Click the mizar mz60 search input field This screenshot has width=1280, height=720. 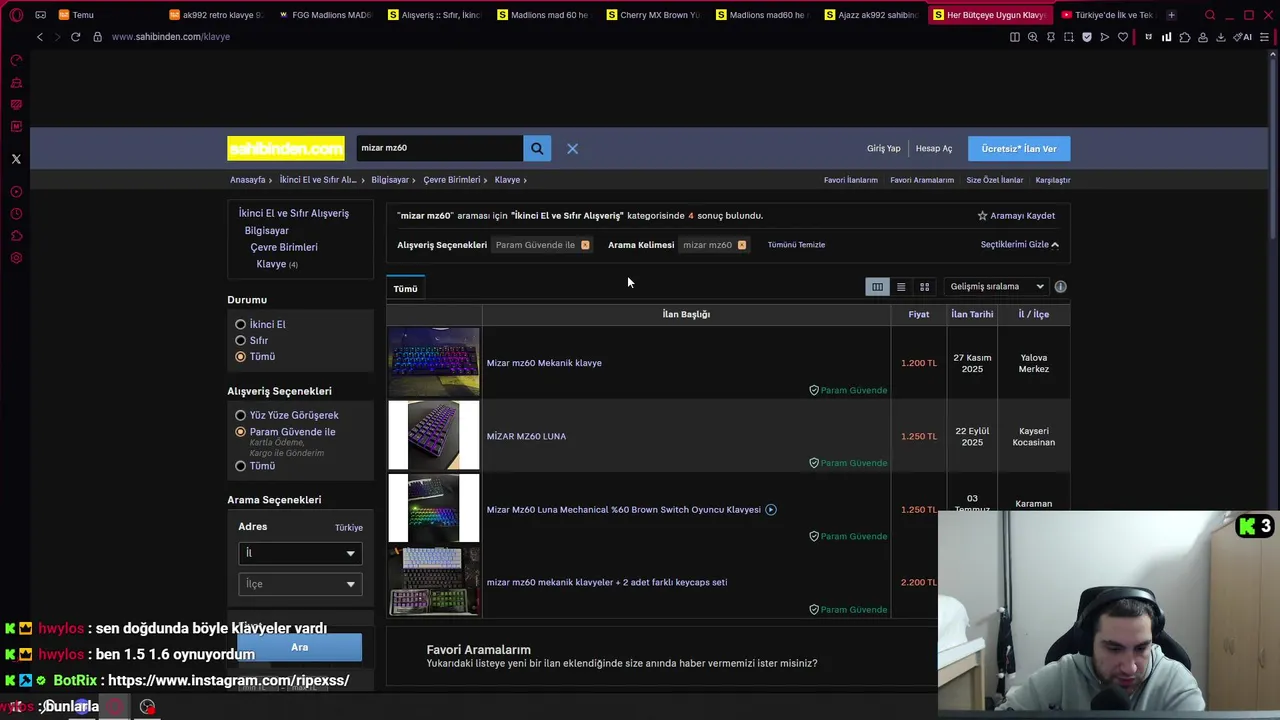click(x=439, y=148)
